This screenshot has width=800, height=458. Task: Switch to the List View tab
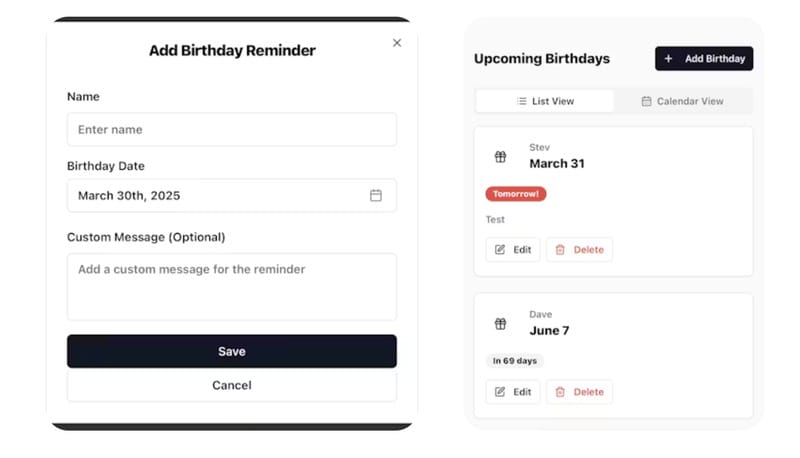click(x=545, y=101)
